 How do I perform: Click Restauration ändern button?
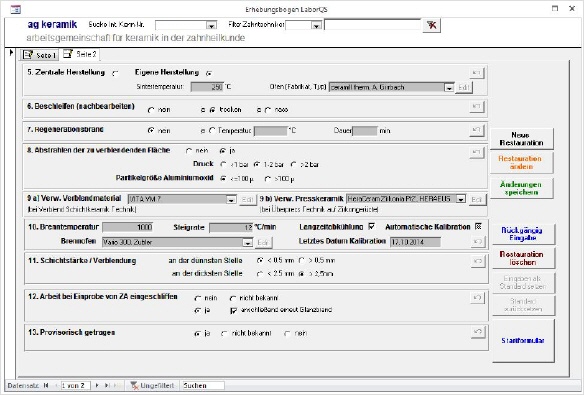[521, 162]
